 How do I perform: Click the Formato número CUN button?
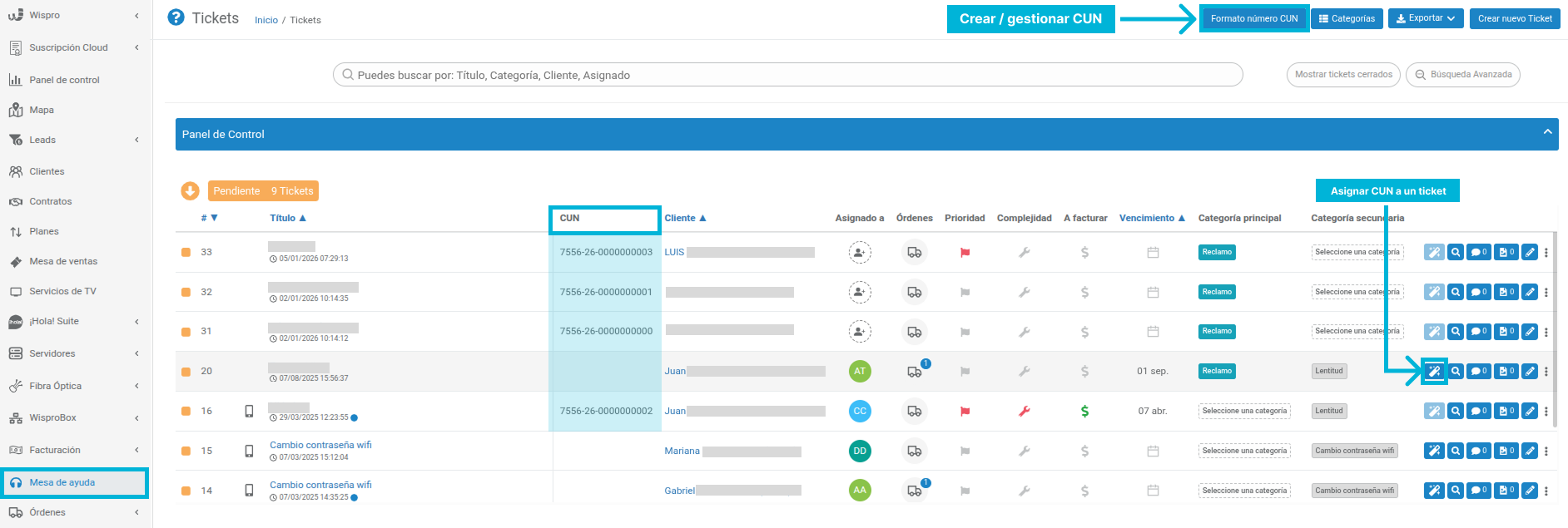tap(1254, 18)
